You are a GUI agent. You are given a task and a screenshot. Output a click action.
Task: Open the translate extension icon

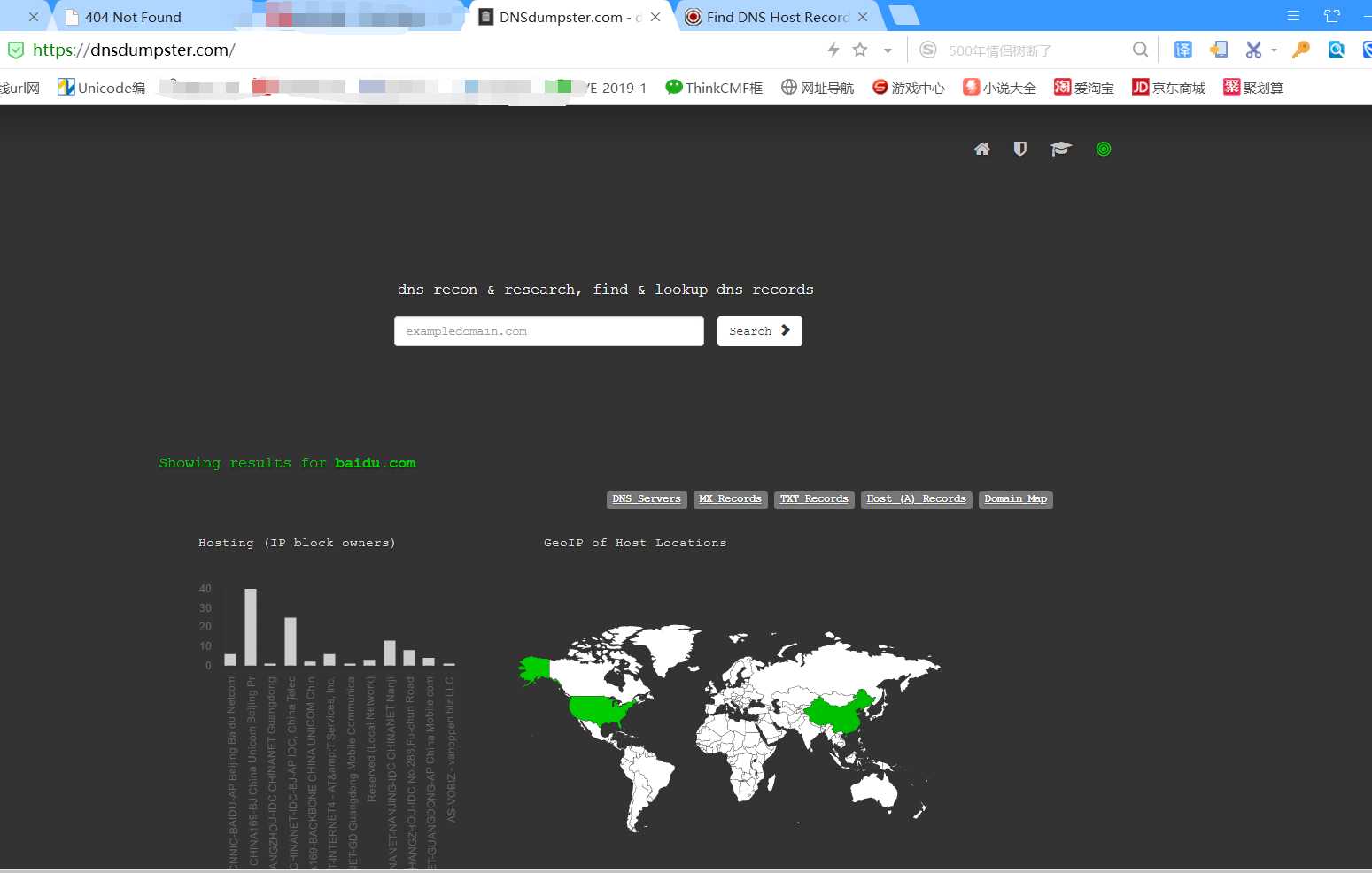tap(1183, 50)
